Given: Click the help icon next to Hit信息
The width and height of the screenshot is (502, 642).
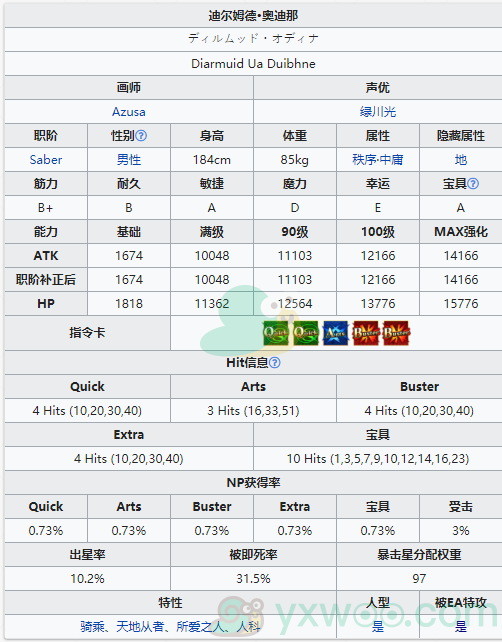Looking at the screenshot, I should click(x=275, y=362).
